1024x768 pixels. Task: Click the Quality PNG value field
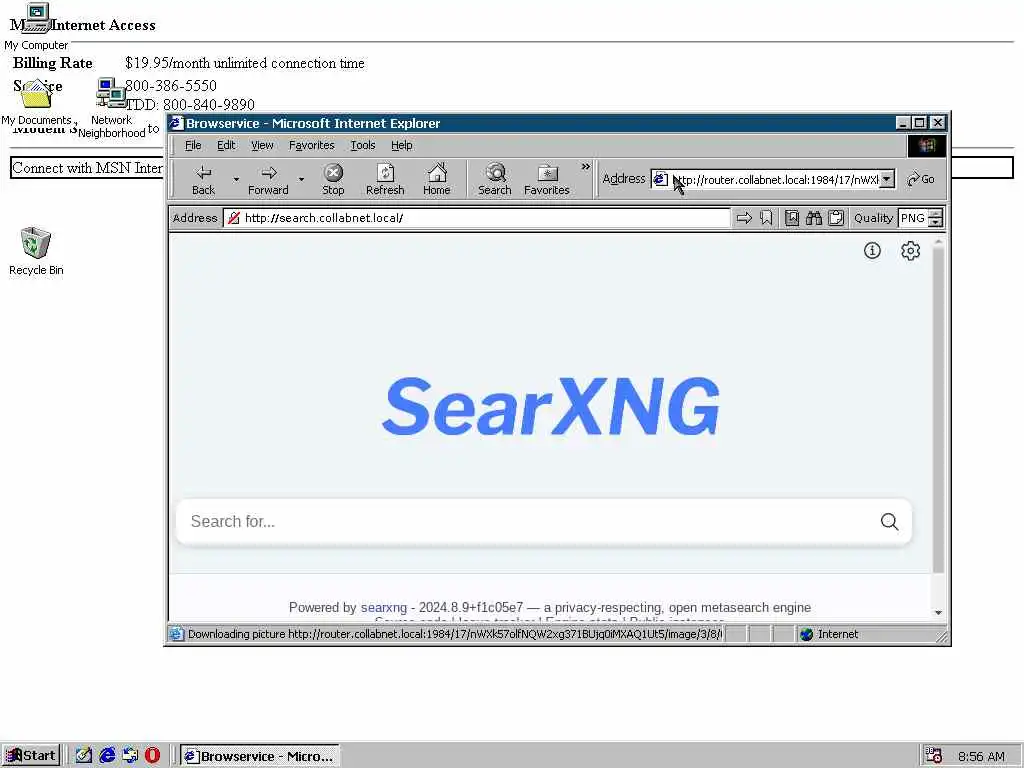click(913, 218)
